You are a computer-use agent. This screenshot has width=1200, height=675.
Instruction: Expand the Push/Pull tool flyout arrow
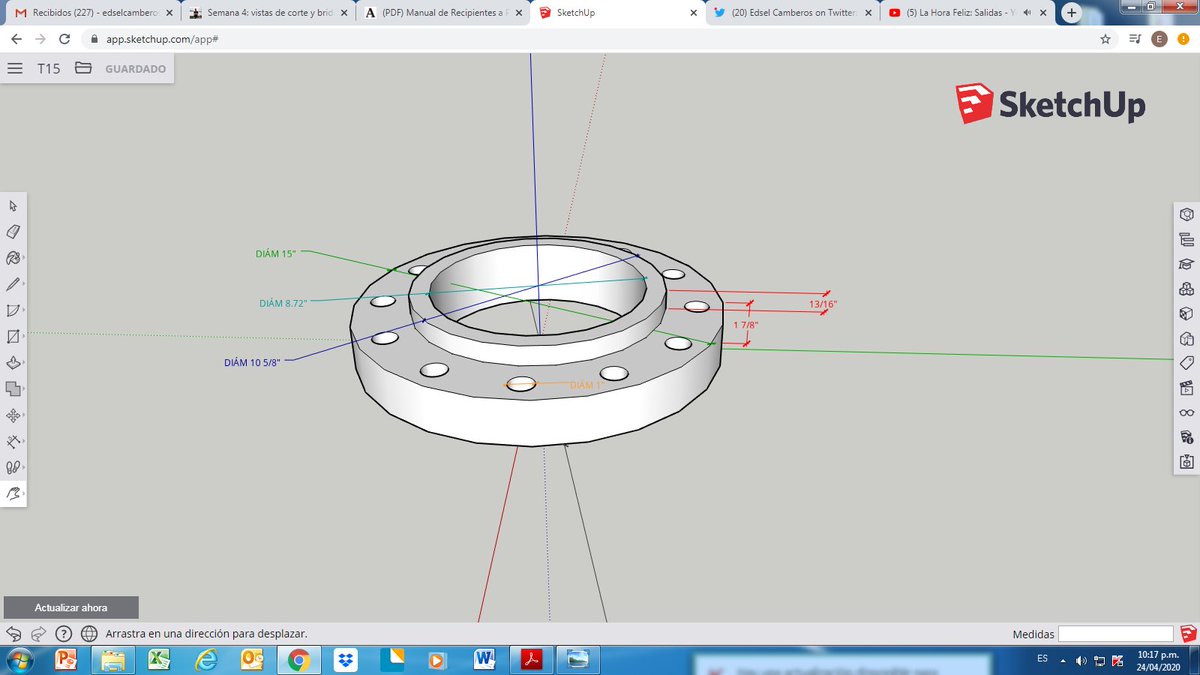(24, 363)
